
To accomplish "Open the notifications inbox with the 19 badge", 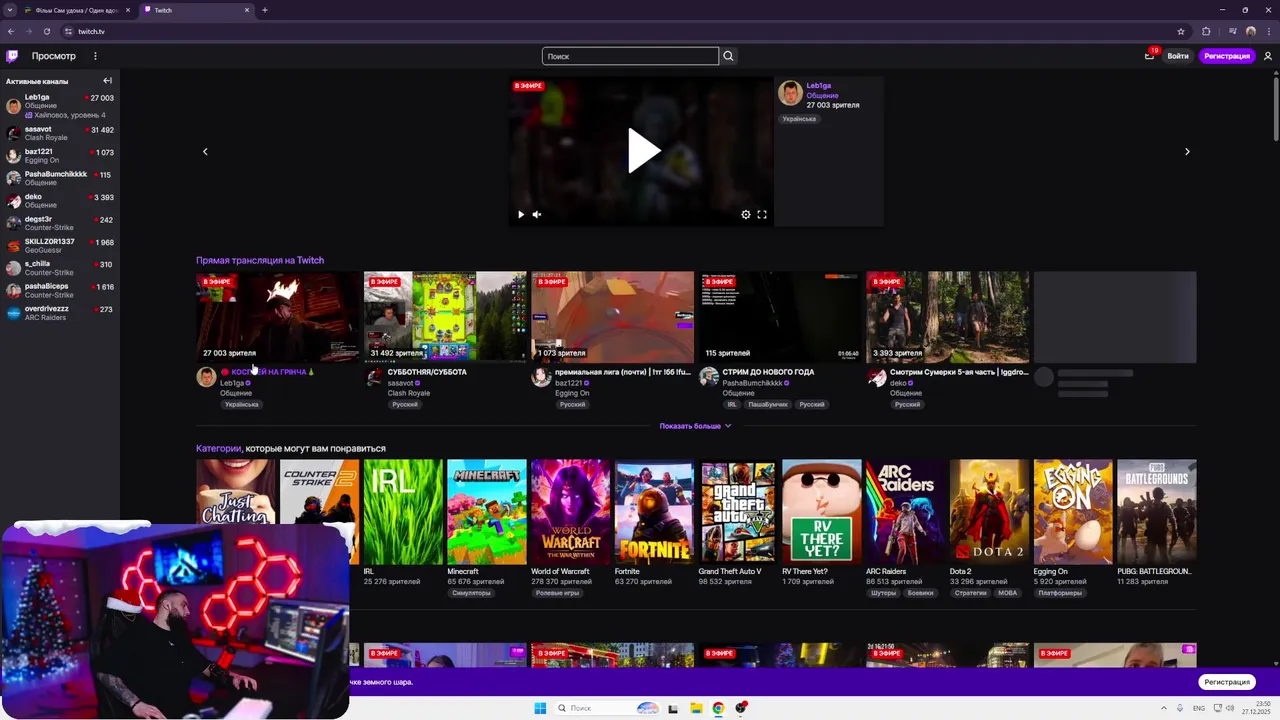I will pyautogui.click(x=1149, y=56).
